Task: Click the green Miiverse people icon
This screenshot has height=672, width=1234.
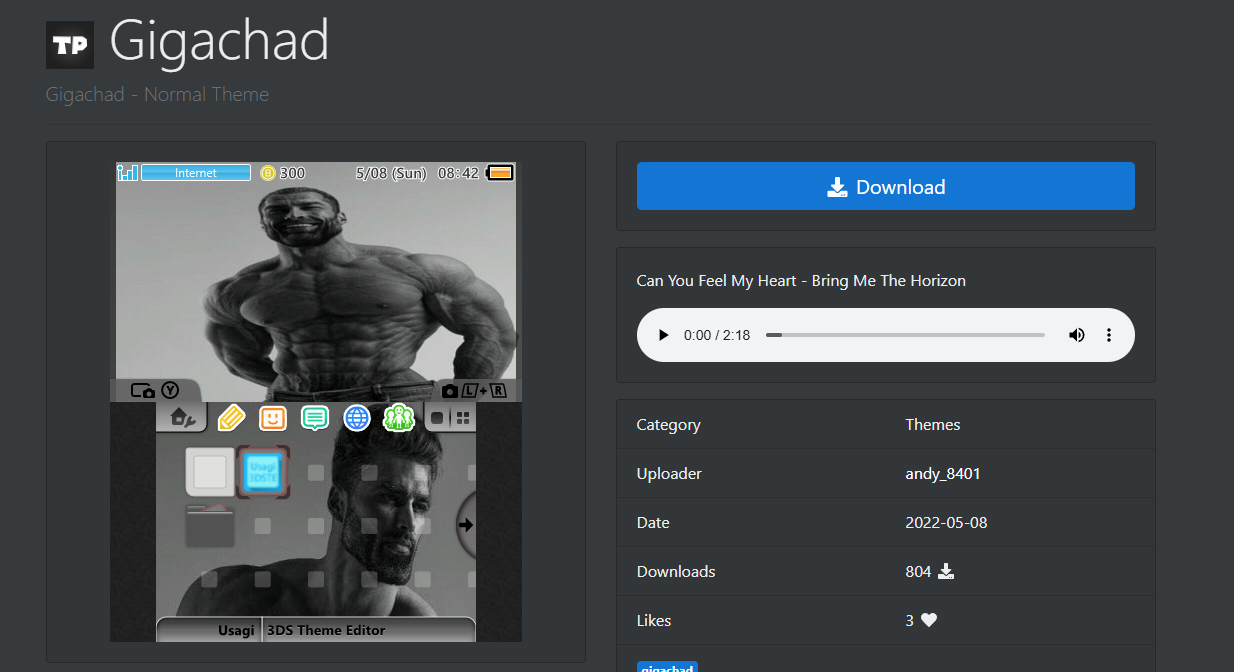Action: coord(399,417)
